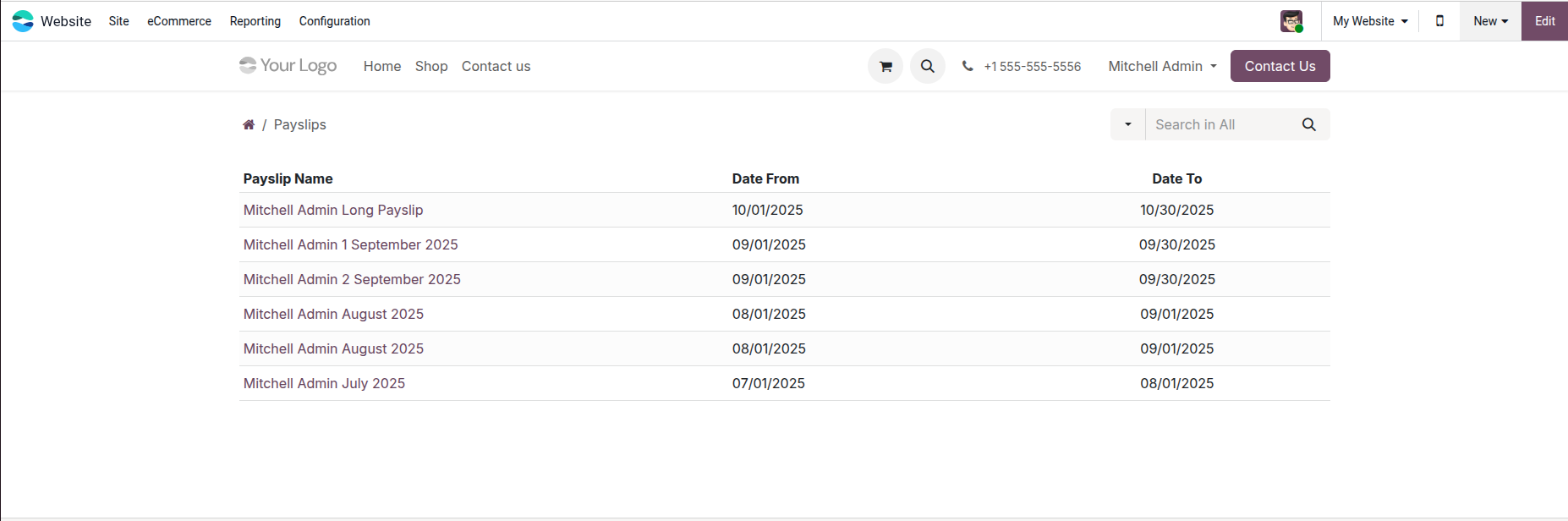Screen dimensions: 1568x521
Task: Select date from 07/01/2025 cell
Action: click(x=769, y=383)
